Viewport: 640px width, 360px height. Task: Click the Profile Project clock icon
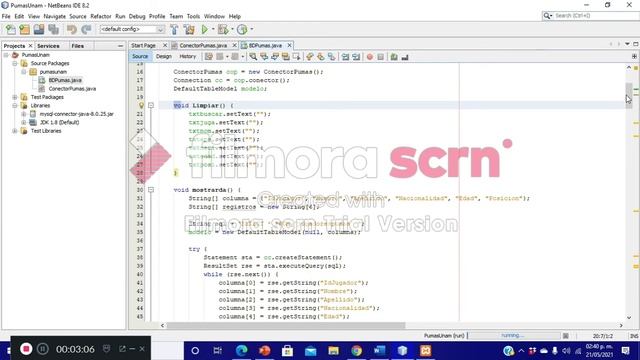click(x=242, y=29)
